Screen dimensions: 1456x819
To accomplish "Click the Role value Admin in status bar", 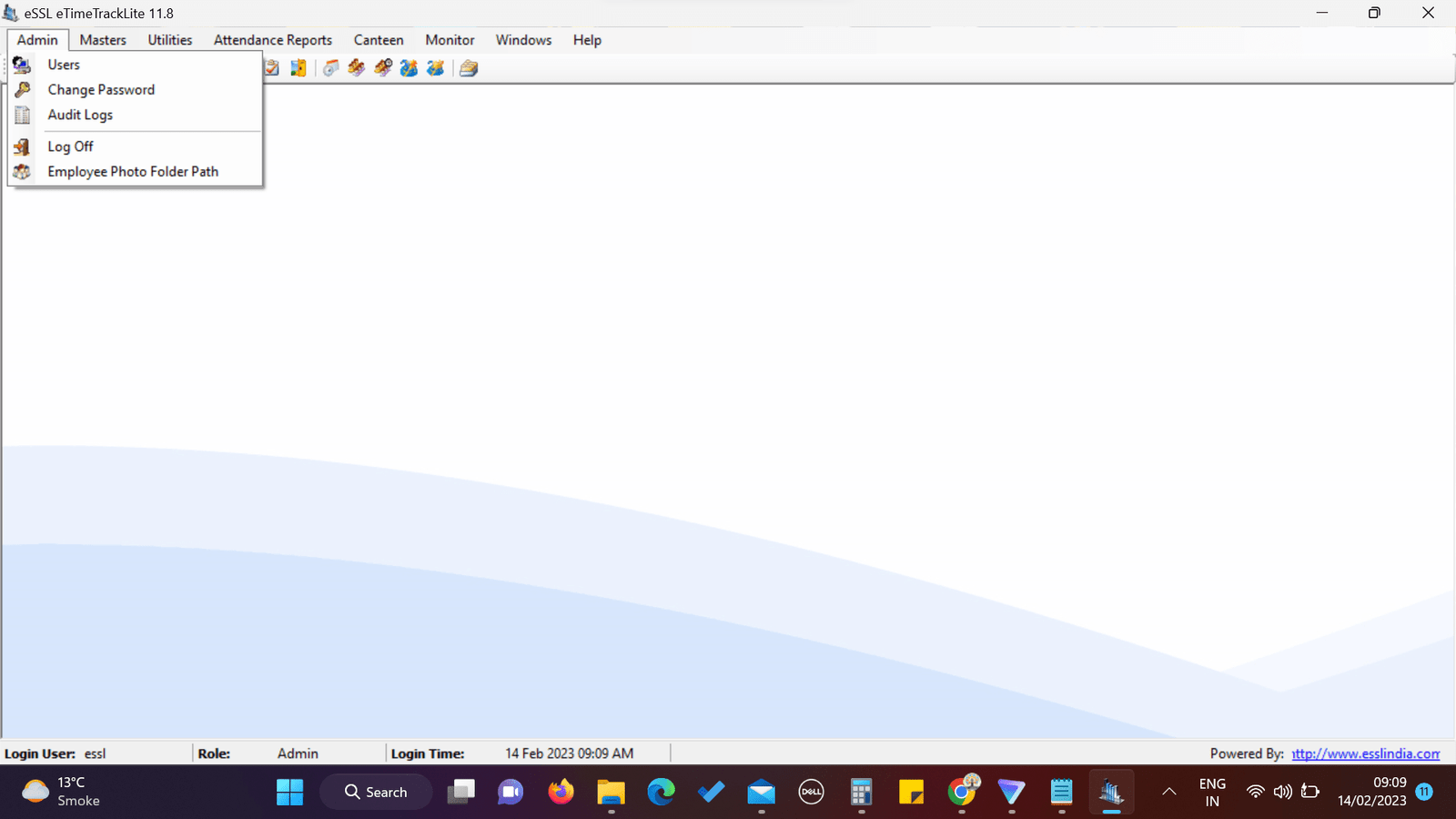I will [298, 753].
